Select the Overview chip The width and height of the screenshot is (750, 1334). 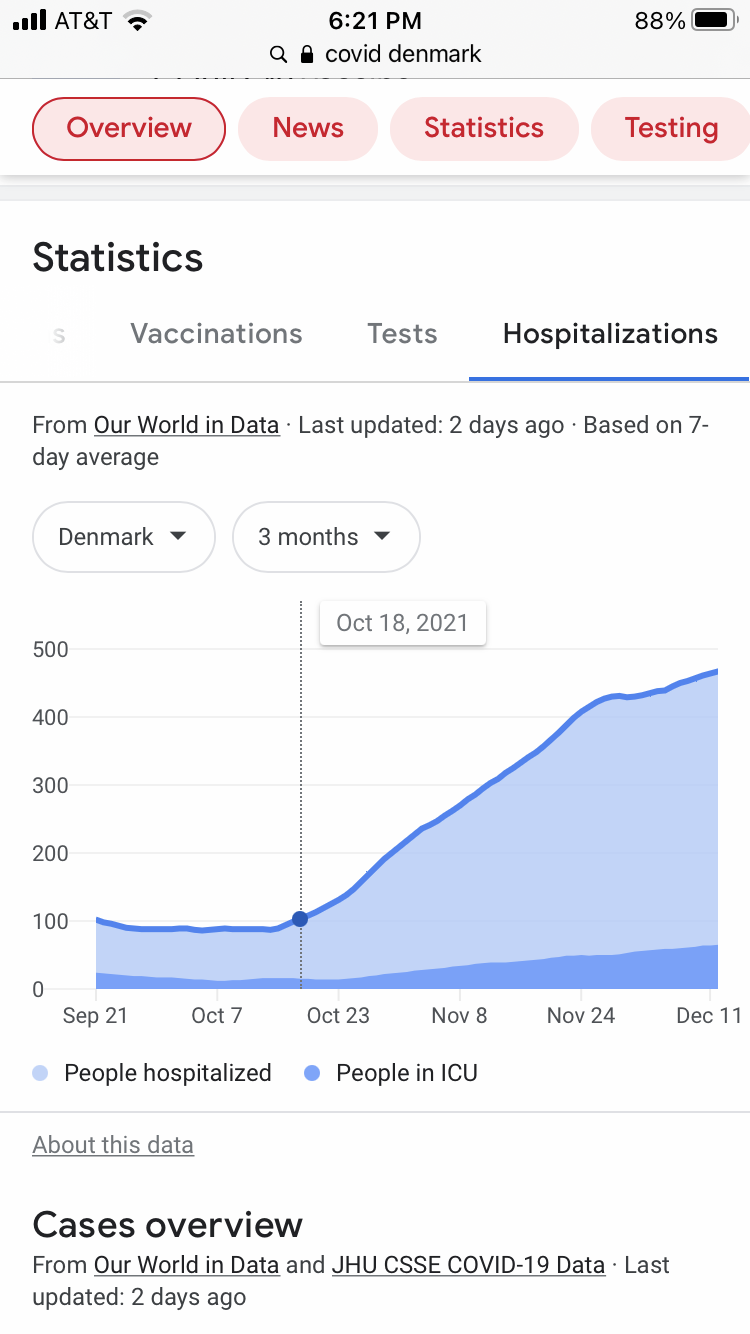129,128
